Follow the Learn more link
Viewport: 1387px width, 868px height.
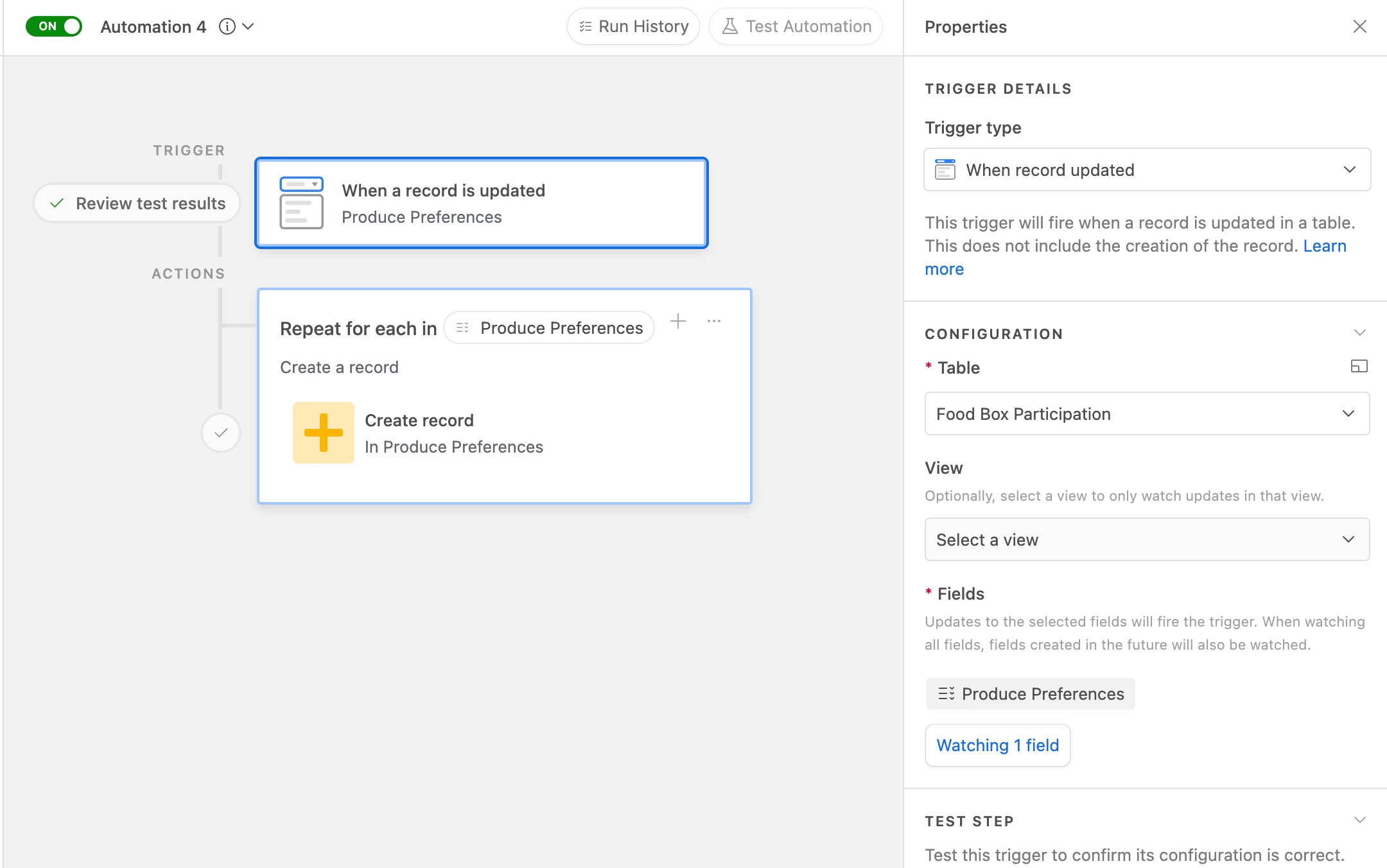[1324, 246]
